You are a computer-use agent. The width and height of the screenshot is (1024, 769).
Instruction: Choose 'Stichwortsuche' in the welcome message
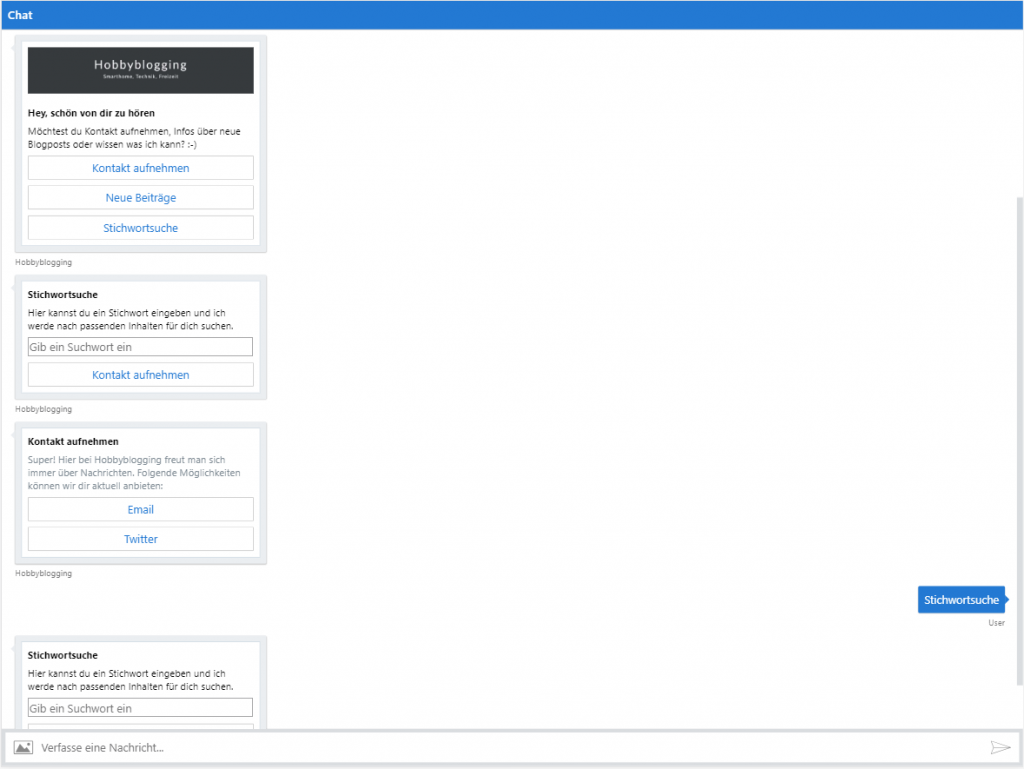coord(140,227)
